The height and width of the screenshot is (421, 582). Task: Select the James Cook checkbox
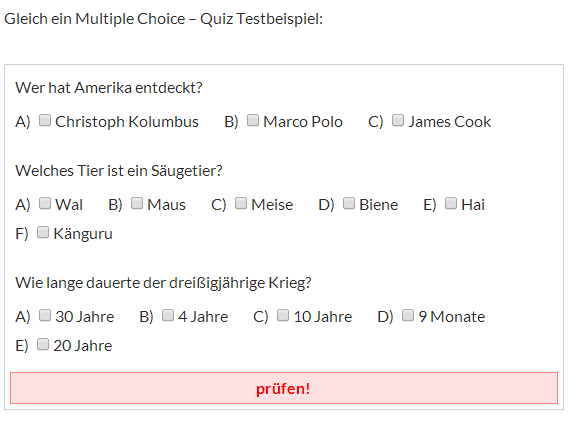point(398,120)
